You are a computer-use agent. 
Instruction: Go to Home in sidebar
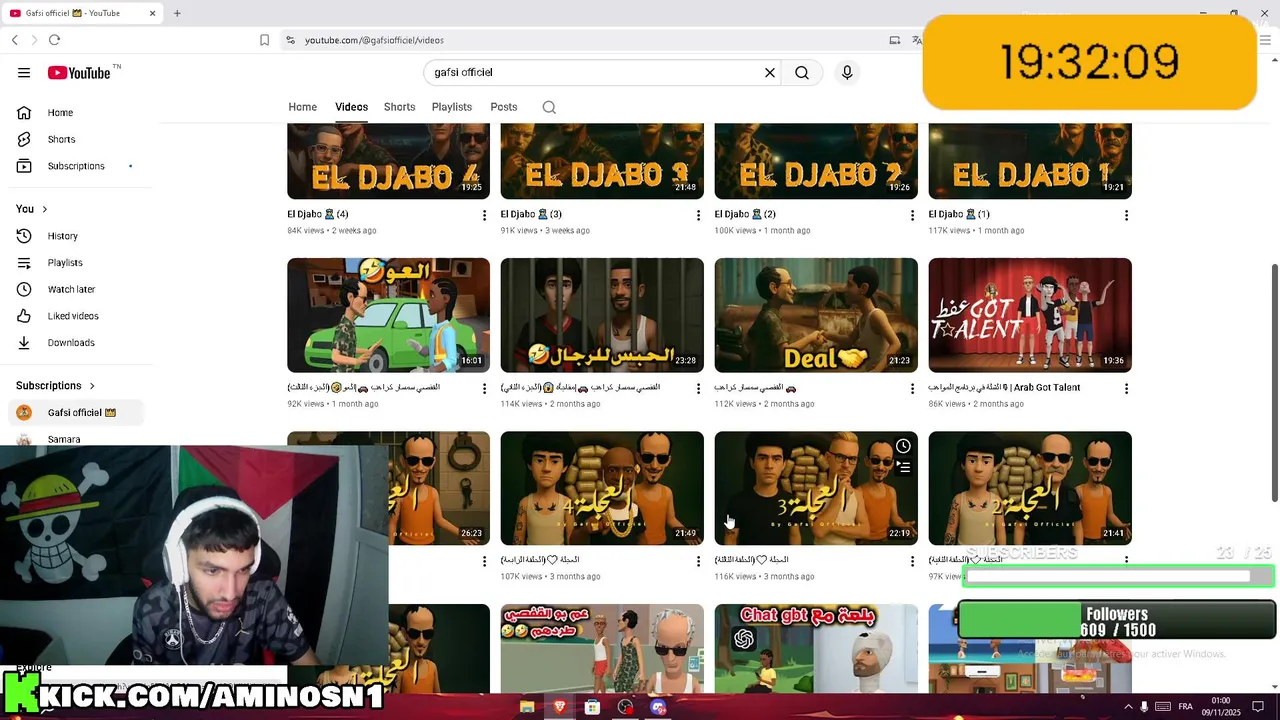77,112
